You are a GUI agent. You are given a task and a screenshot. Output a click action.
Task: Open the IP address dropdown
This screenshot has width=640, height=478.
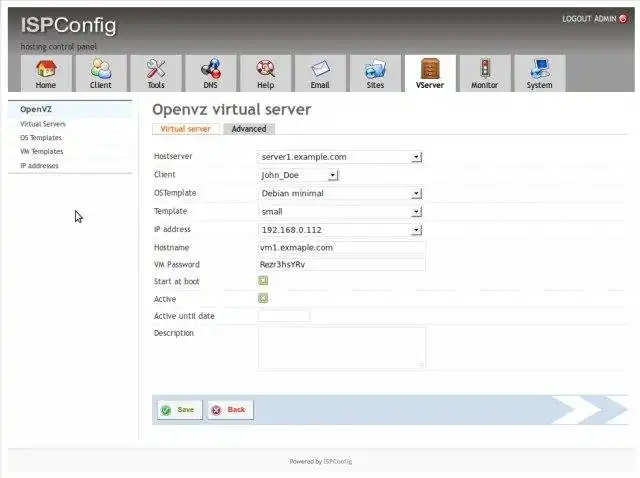click(340, 230)
